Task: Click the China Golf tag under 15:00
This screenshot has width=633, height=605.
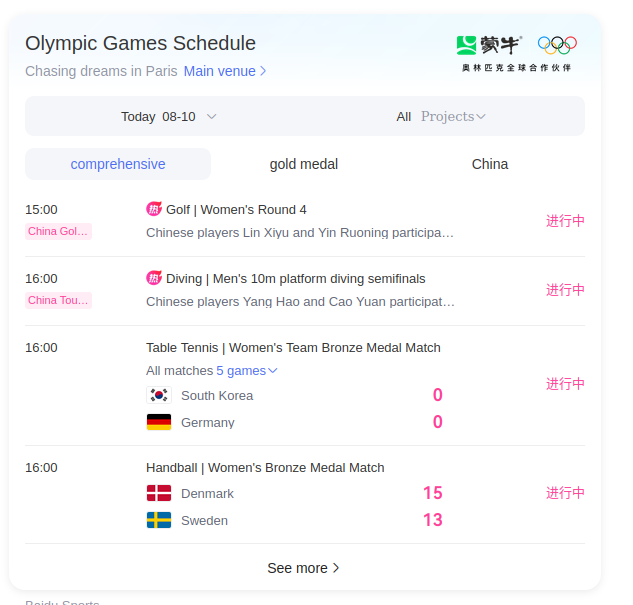Action: coord(58,231)
